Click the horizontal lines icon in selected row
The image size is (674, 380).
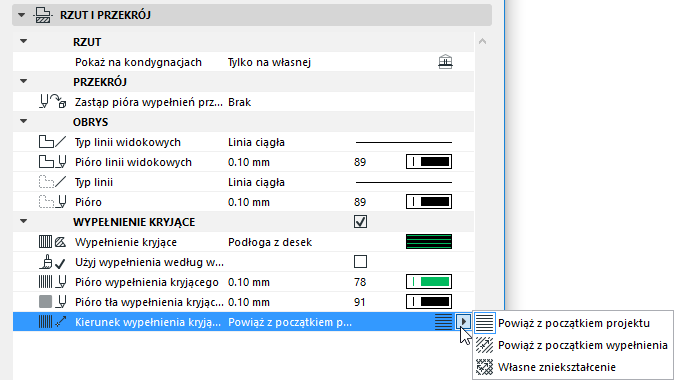tap(444, 322)
